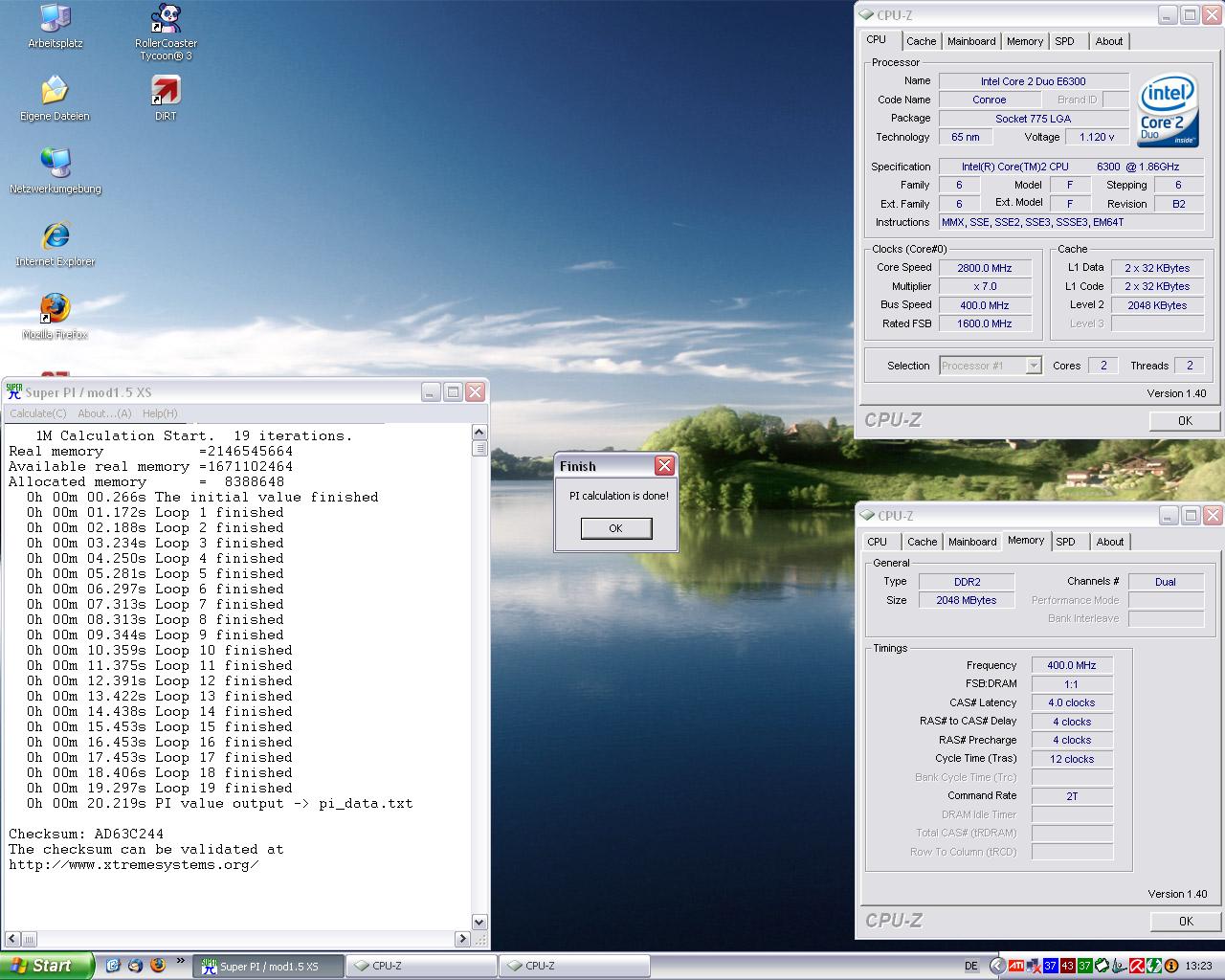Click green arrows sync tray icon
This screenshot has width=1225, height=980.
click(1154, 967)
